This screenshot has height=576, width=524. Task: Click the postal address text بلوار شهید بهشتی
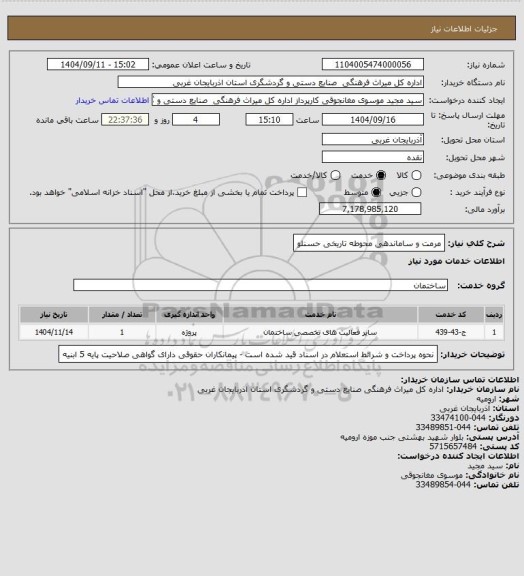click(403, 437)
